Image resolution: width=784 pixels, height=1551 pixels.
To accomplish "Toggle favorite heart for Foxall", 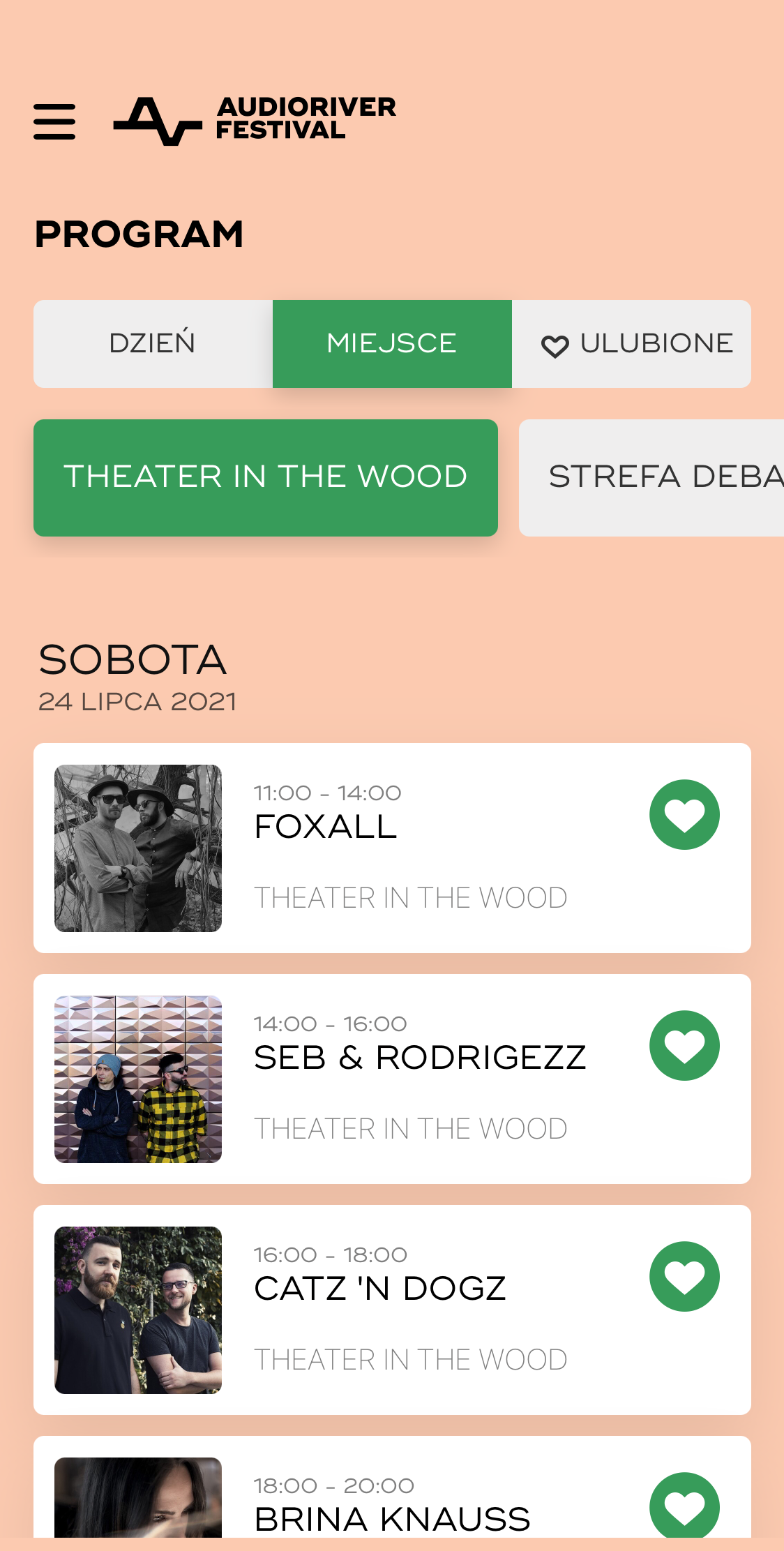I will [x=684, y=814].
